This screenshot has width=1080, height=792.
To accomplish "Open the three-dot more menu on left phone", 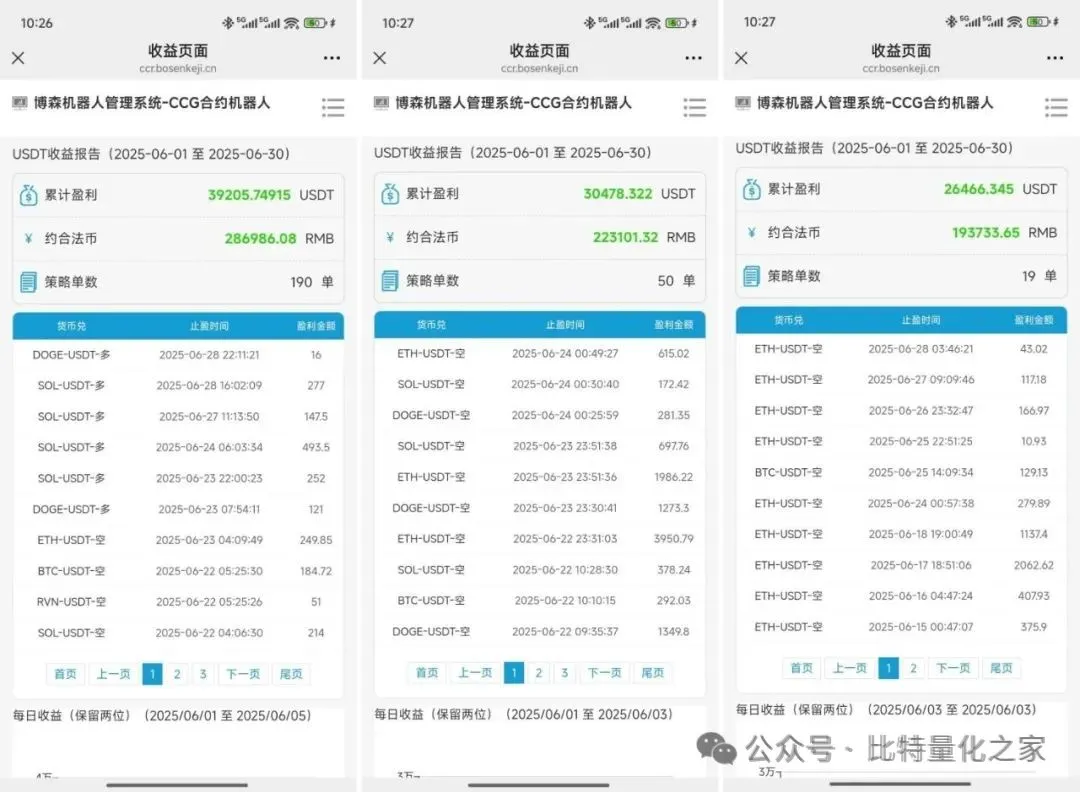I will (332, 58).
